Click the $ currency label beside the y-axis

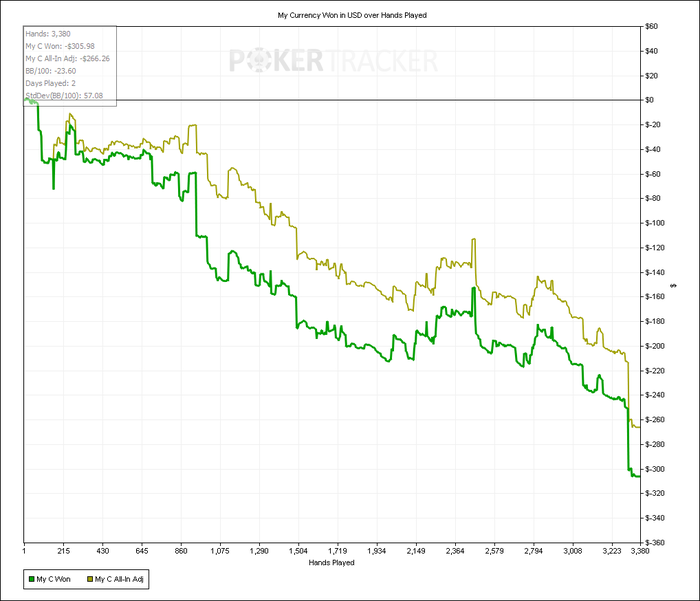tap(674, 285)
